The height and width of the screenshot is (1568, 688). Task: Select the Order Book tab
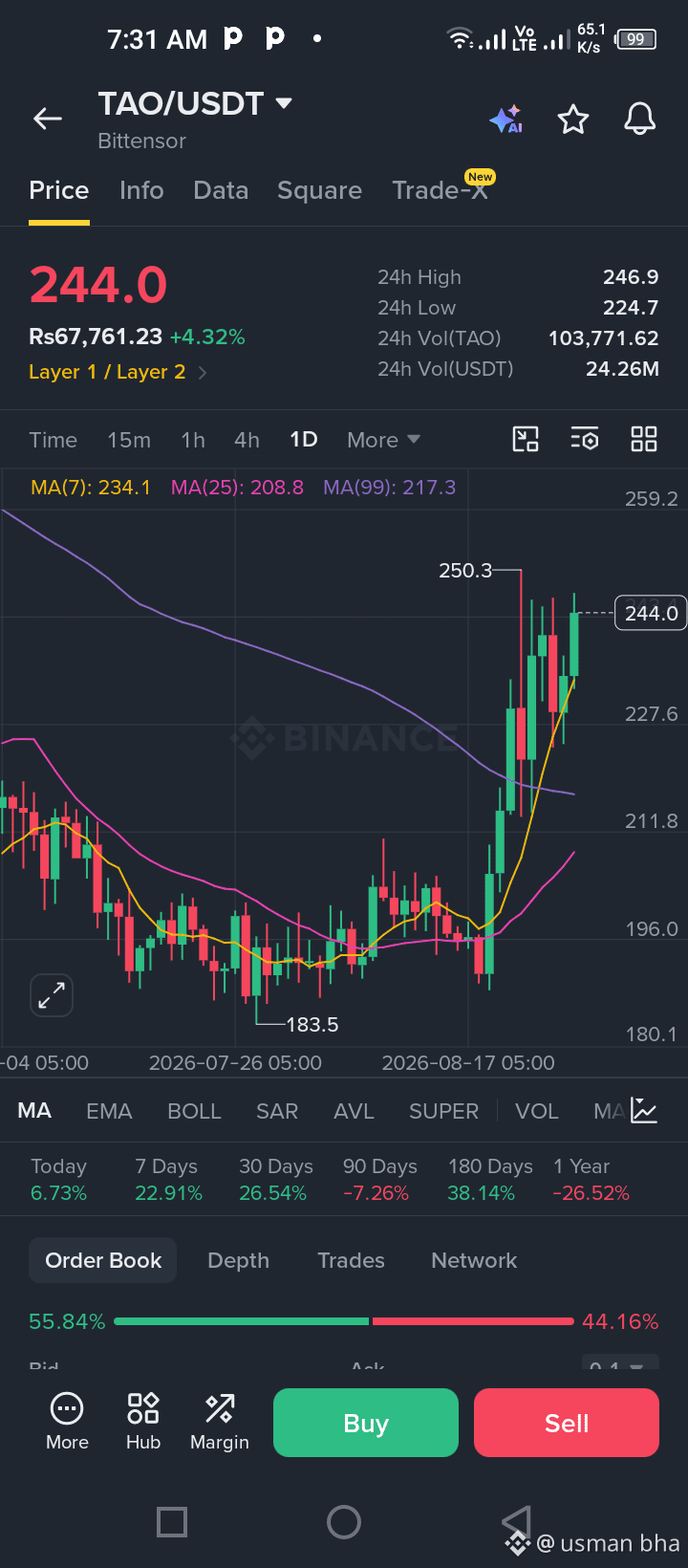[x=103, y=1260]
